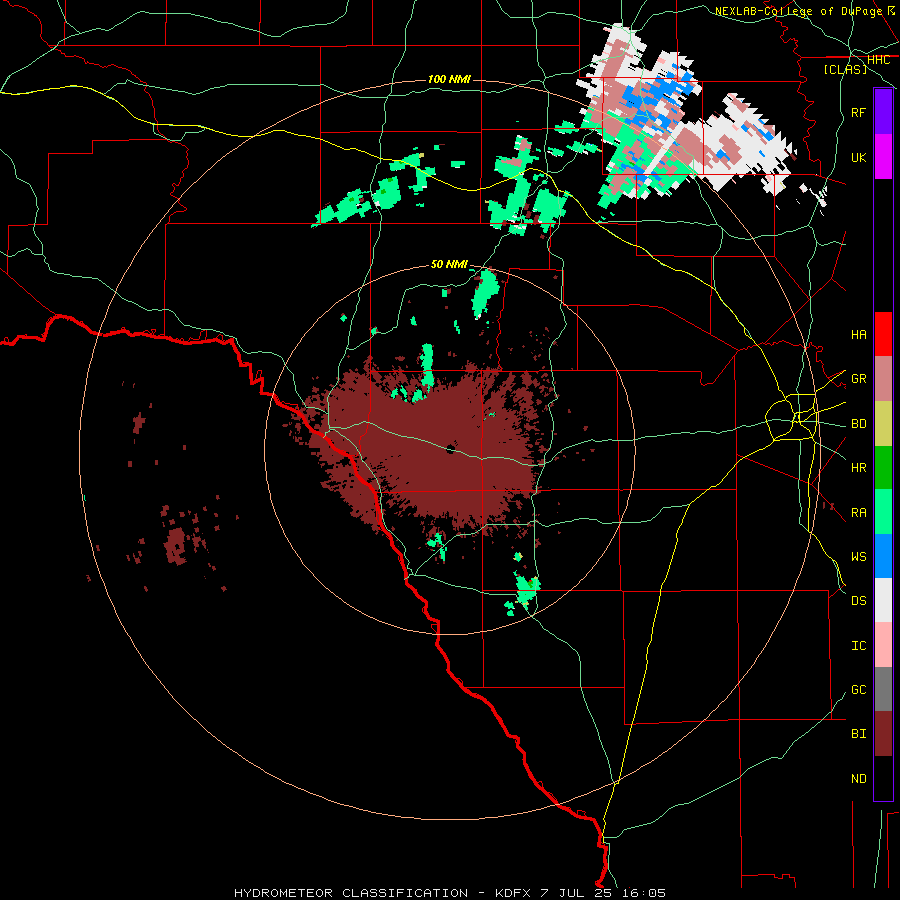This screenshot has width=900, height=900.
Task: Click the 50 NMI range ring label
Action: [x=449, y=264]
